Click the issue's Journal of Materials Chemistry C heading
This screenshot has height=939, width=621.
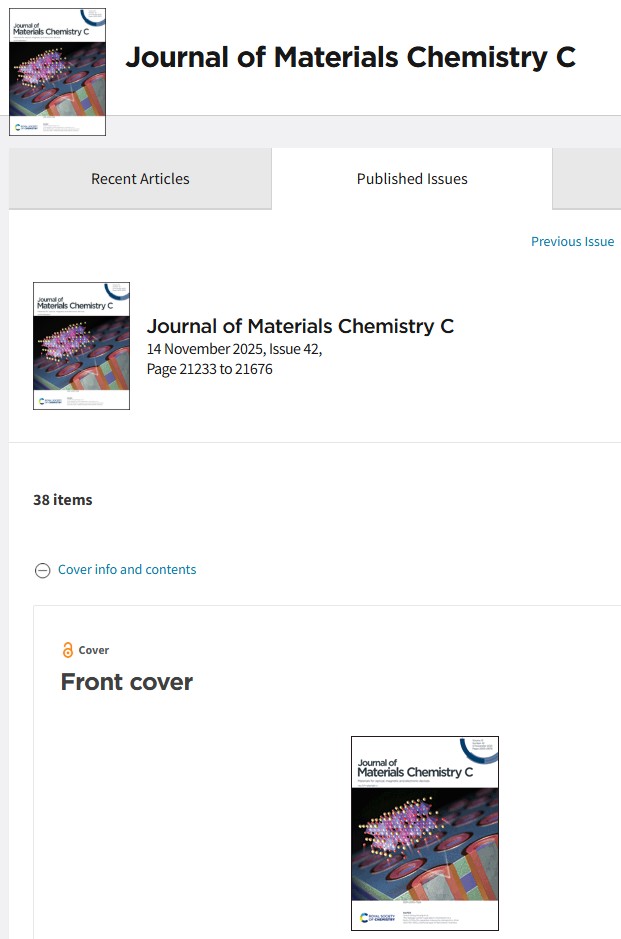coord(300,326)
